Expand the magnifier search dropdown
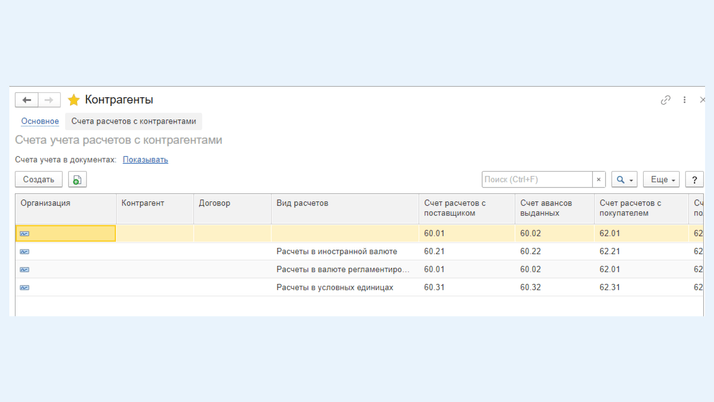This screenshot has height=402, width=714. [x=624, y=180]
